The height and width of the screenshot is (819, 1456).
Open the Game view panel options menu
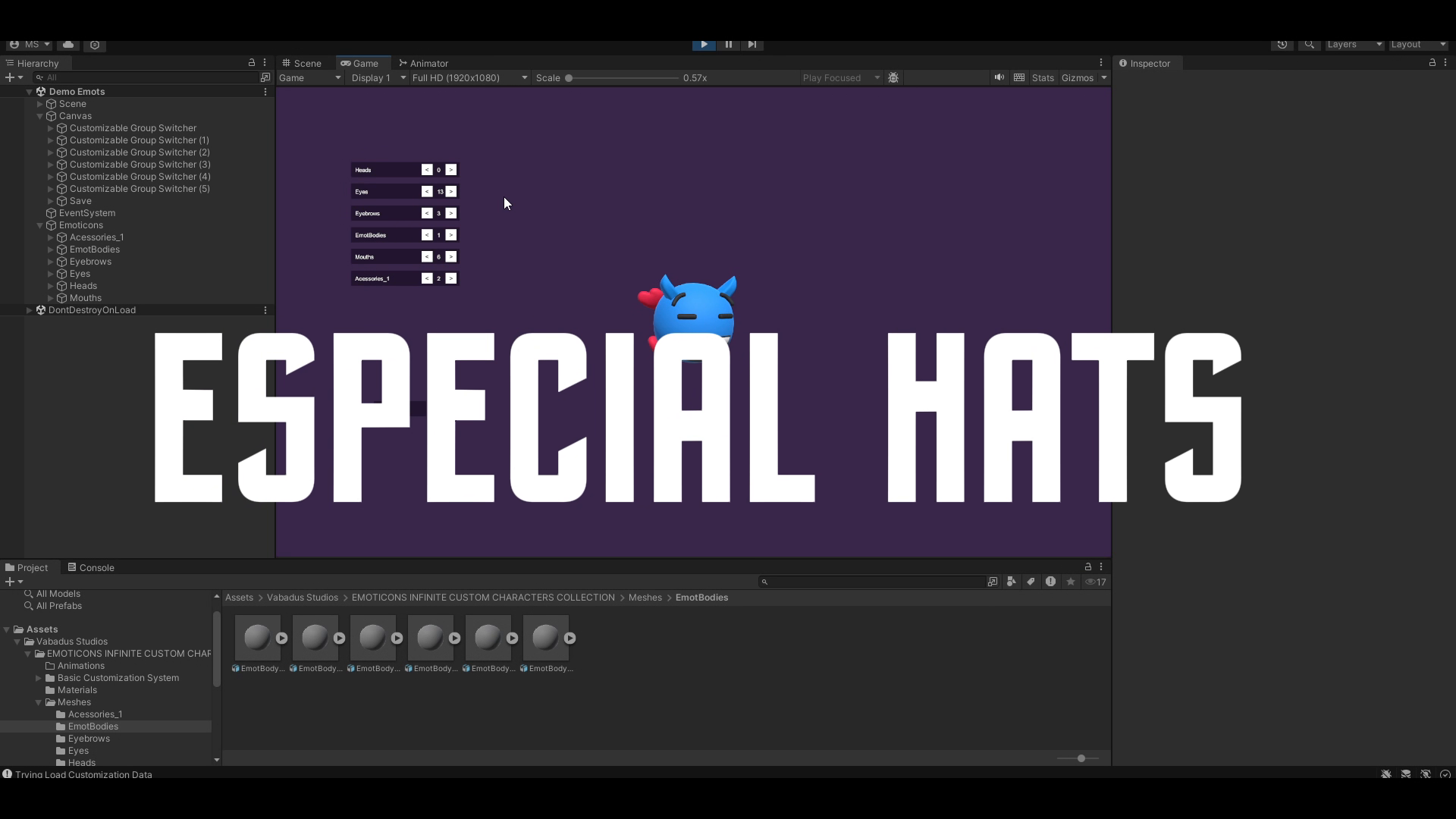pyautogui.click(x=1101, y=63)
